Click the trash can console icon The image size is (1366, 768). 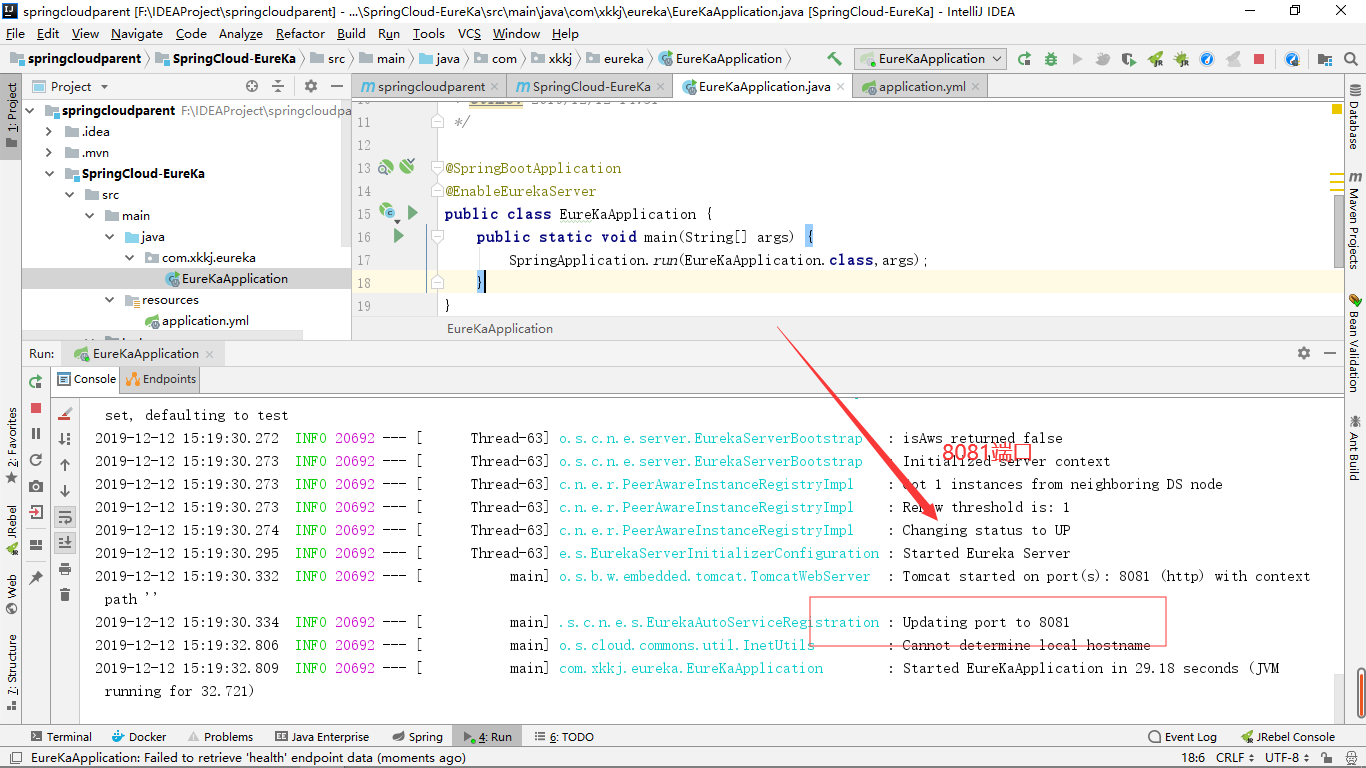point(65,595)
